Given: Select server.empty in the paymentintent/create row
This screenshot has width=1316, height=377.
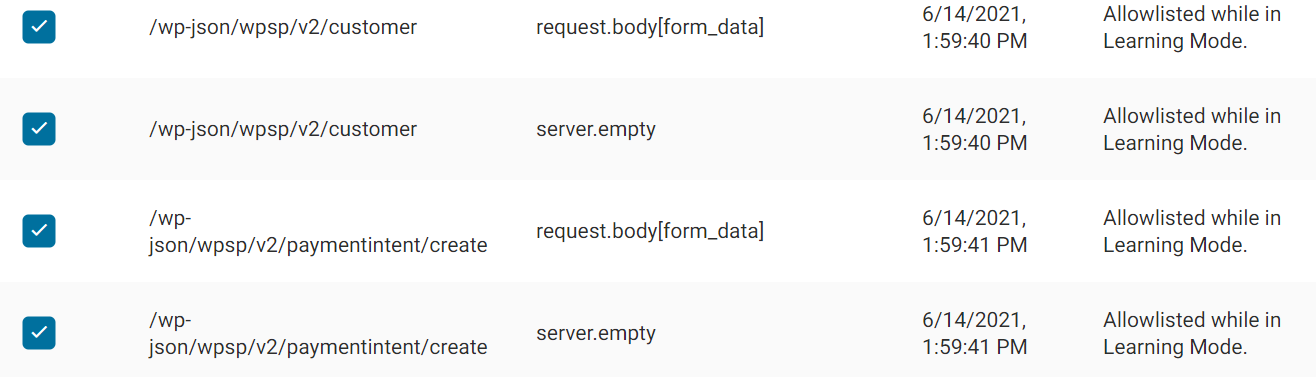Looking at the screenshot, I should point(596,333).
